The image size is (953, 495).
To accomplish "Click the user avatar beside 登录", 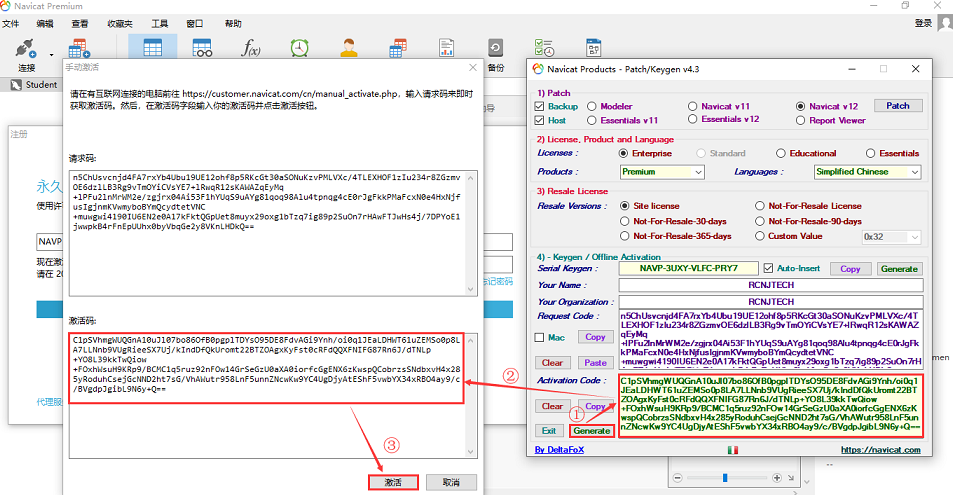I will pos(945,23).
